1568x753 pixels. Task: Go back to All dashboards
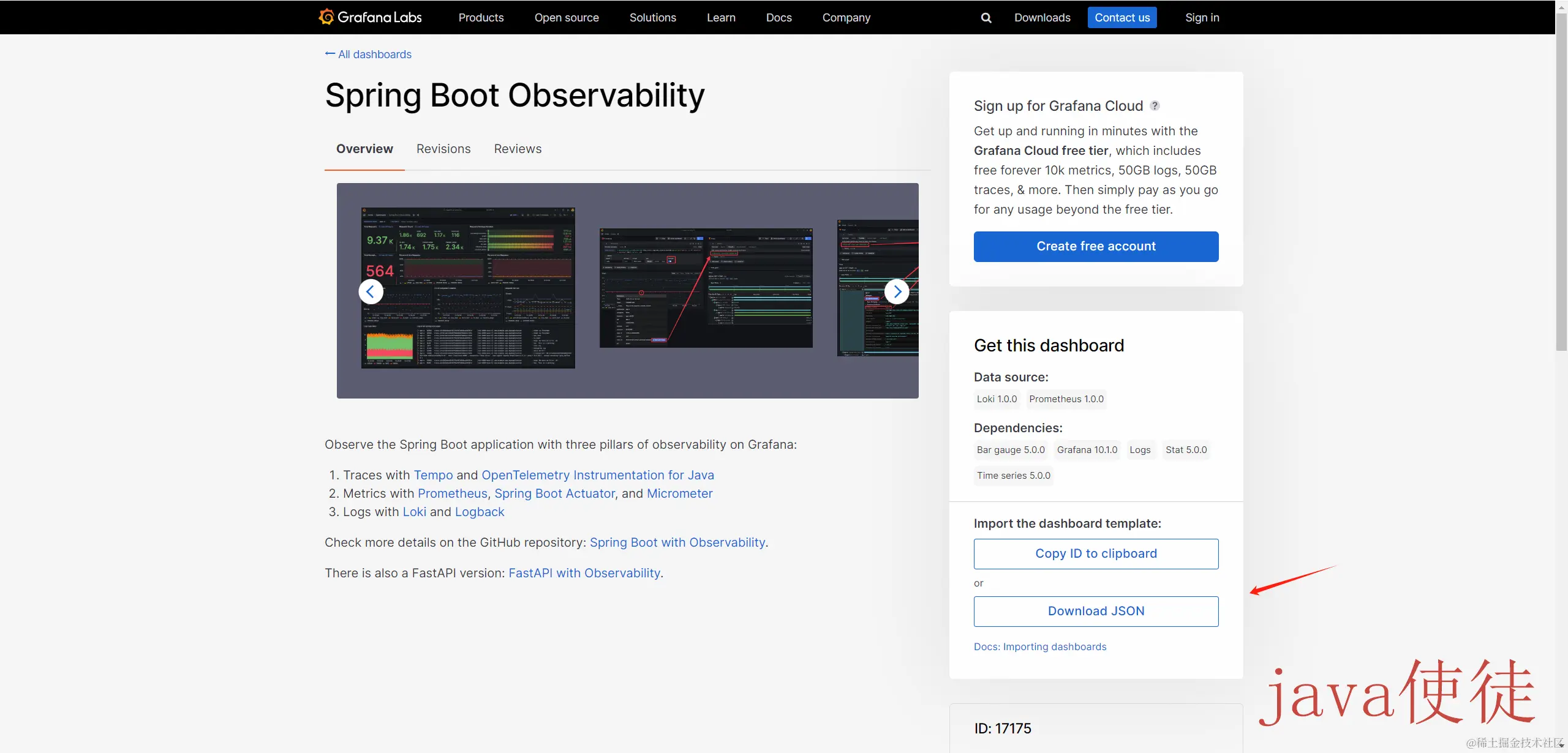point(368,54)
